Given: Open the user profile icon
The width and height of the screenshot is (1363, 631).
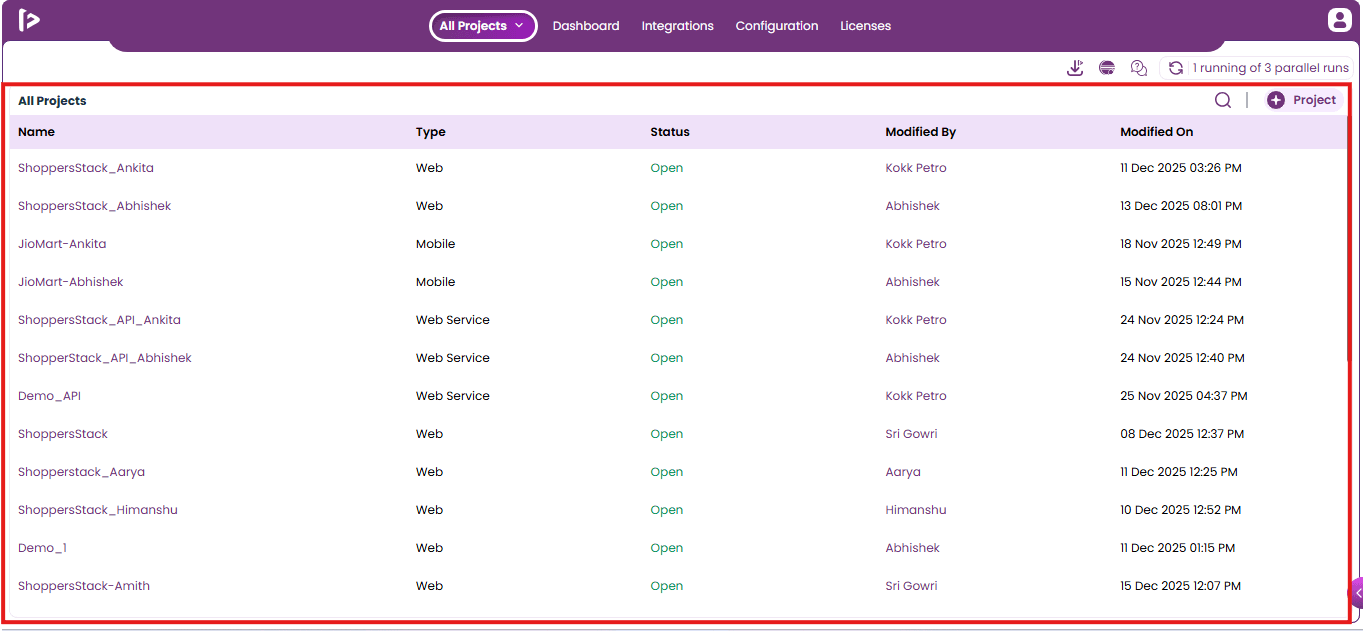Looking at the screenshot, I should [x=1339, y=20].
